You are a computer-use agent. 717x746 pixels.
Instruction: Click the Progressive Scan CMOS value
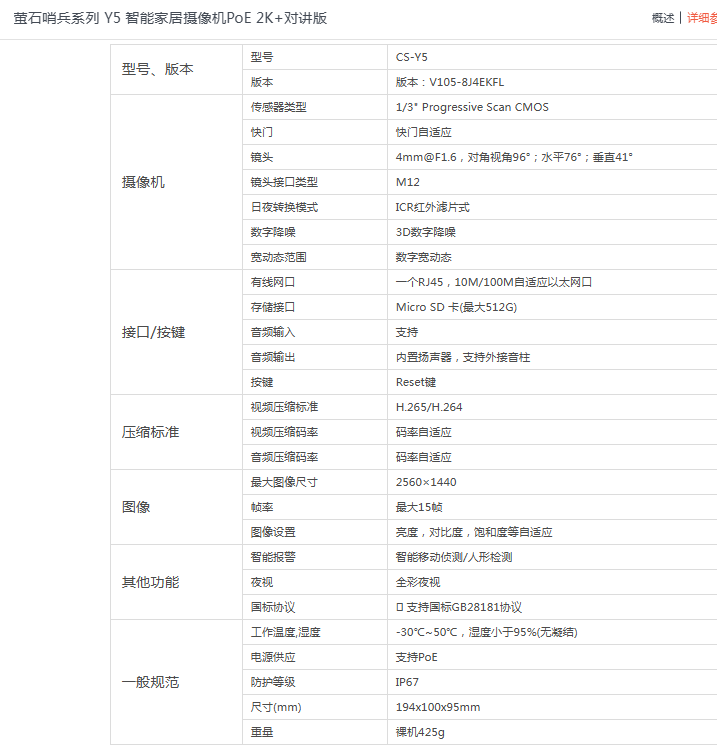pyautogui.click(x=472, y=107)
